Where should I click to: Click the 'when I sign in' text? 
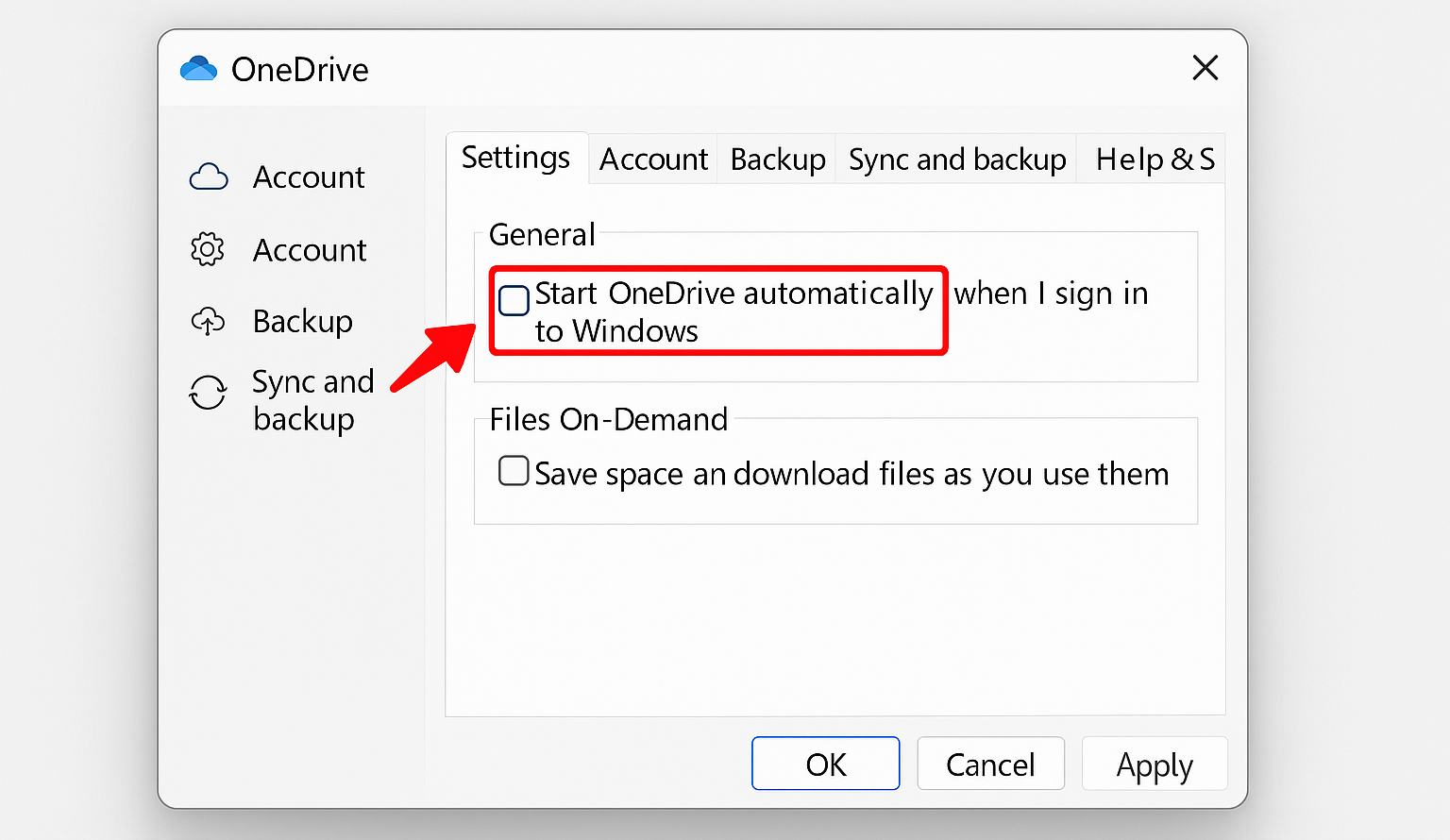point(1051,294)
